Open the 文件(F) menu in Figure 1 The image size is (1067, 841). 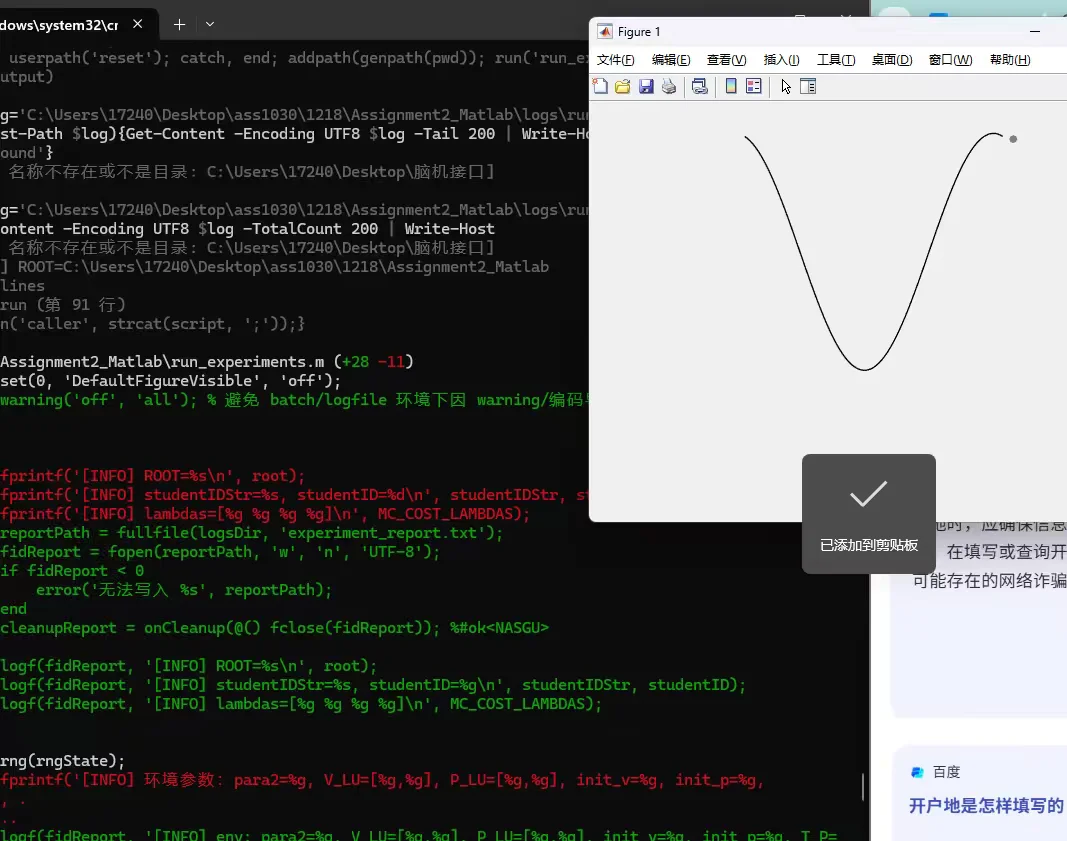[x=615, y=60]
